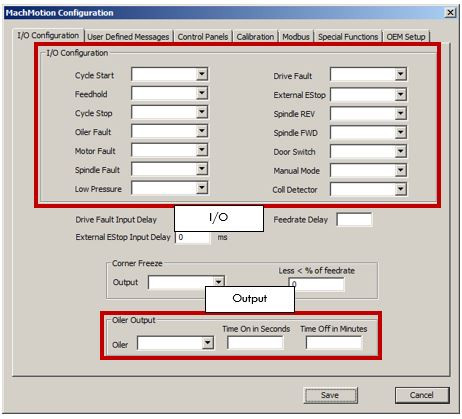
Task: Switch to the I/O Configuration tab
Action: pyautogui.click(x=48, y=35)
